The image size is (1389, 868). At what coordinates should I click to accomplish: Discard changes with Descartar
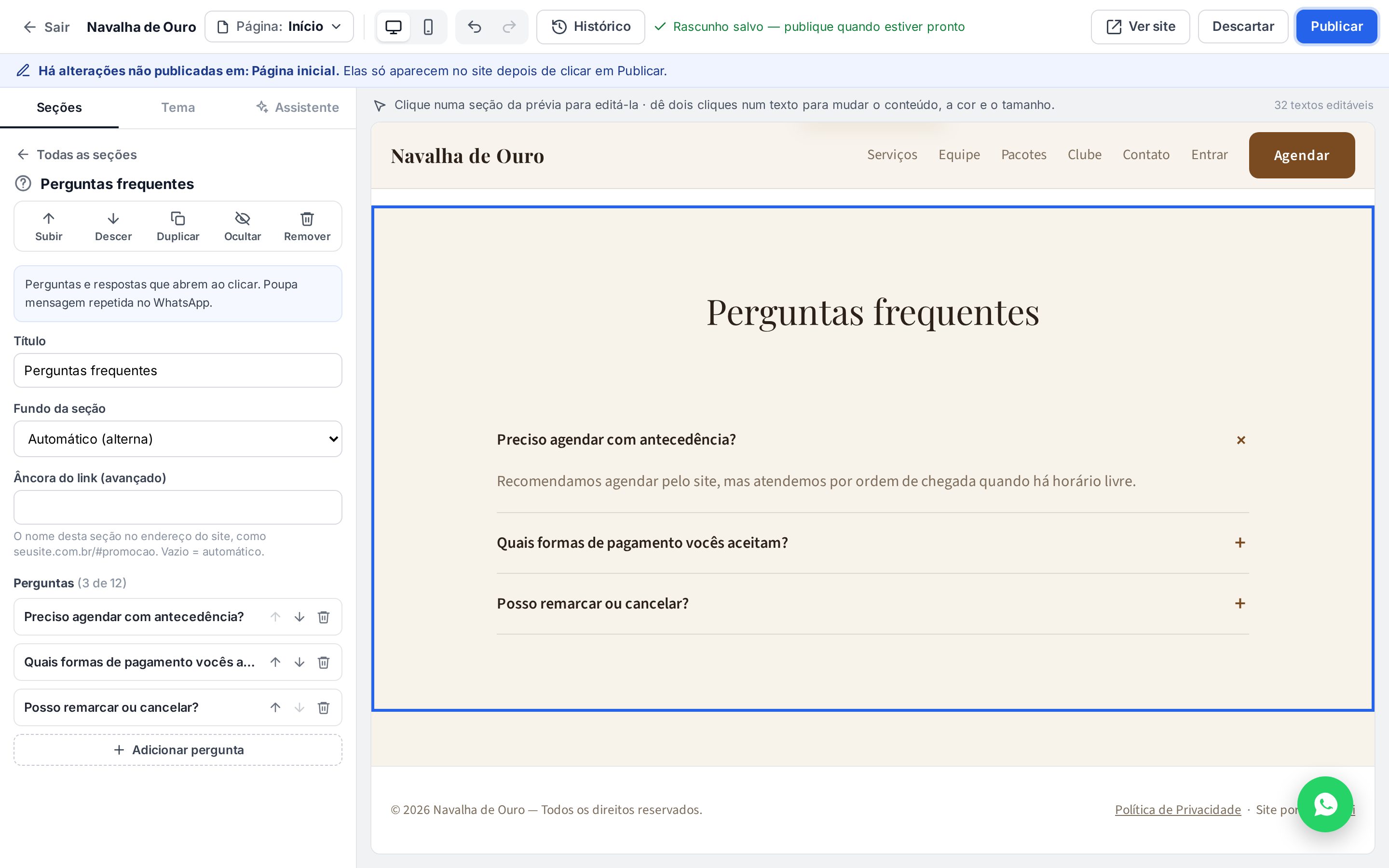pos(1243,27)
